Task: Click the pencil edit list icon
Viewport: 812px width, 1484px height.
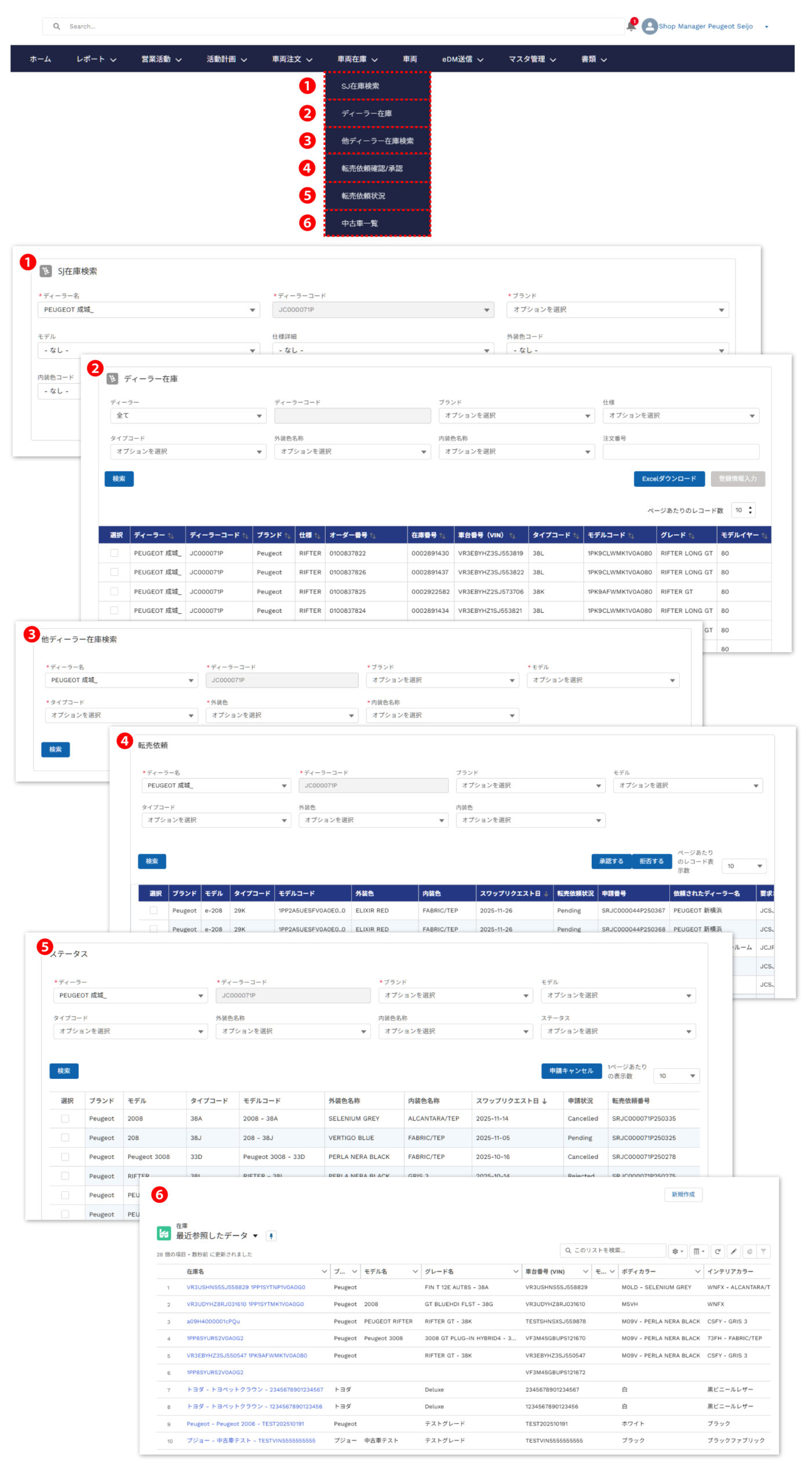Action: pos(733,1251)
